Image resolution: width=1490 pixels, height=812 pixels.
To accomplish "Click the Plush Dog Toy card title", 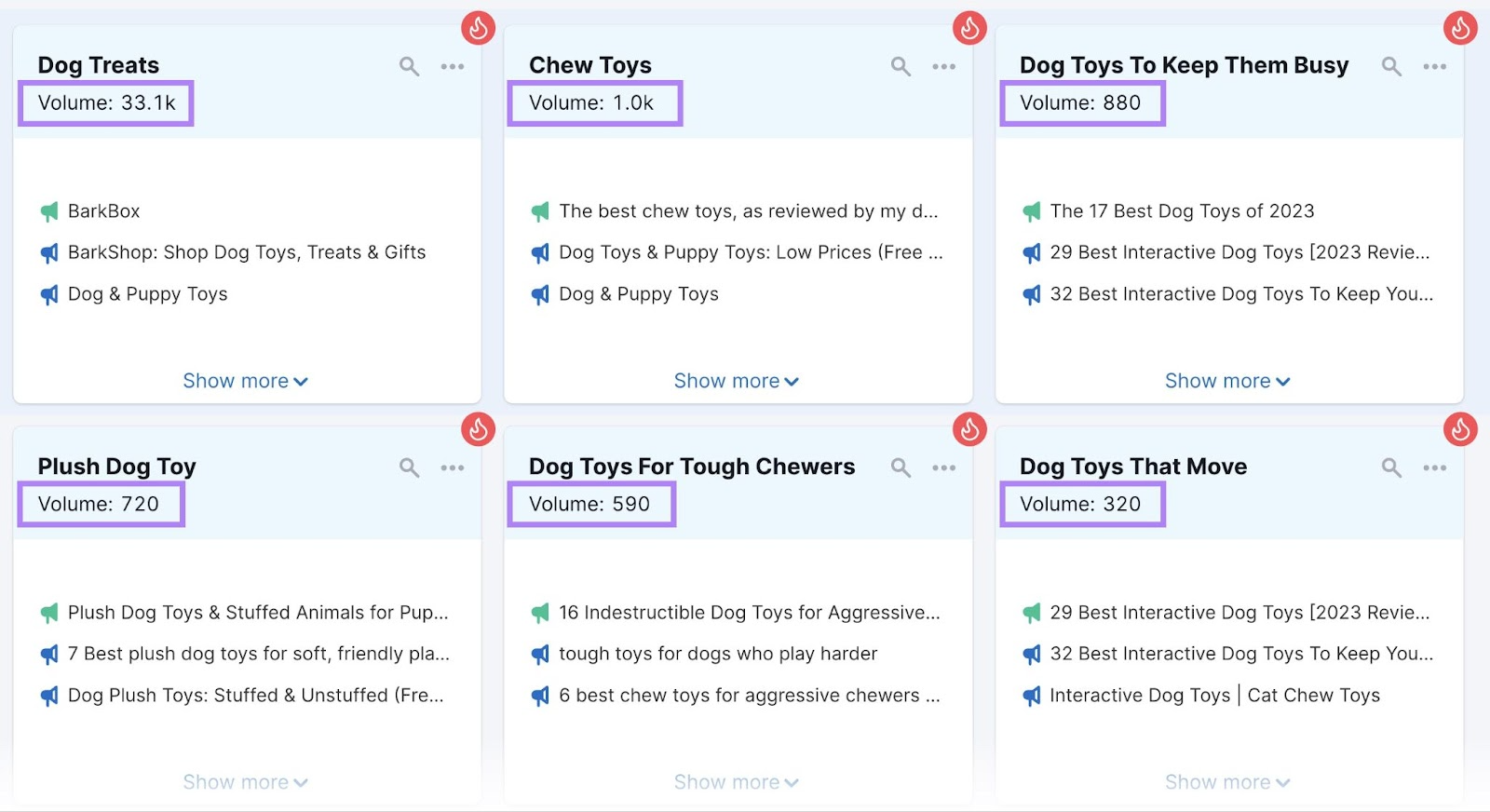I will point(116,467).
